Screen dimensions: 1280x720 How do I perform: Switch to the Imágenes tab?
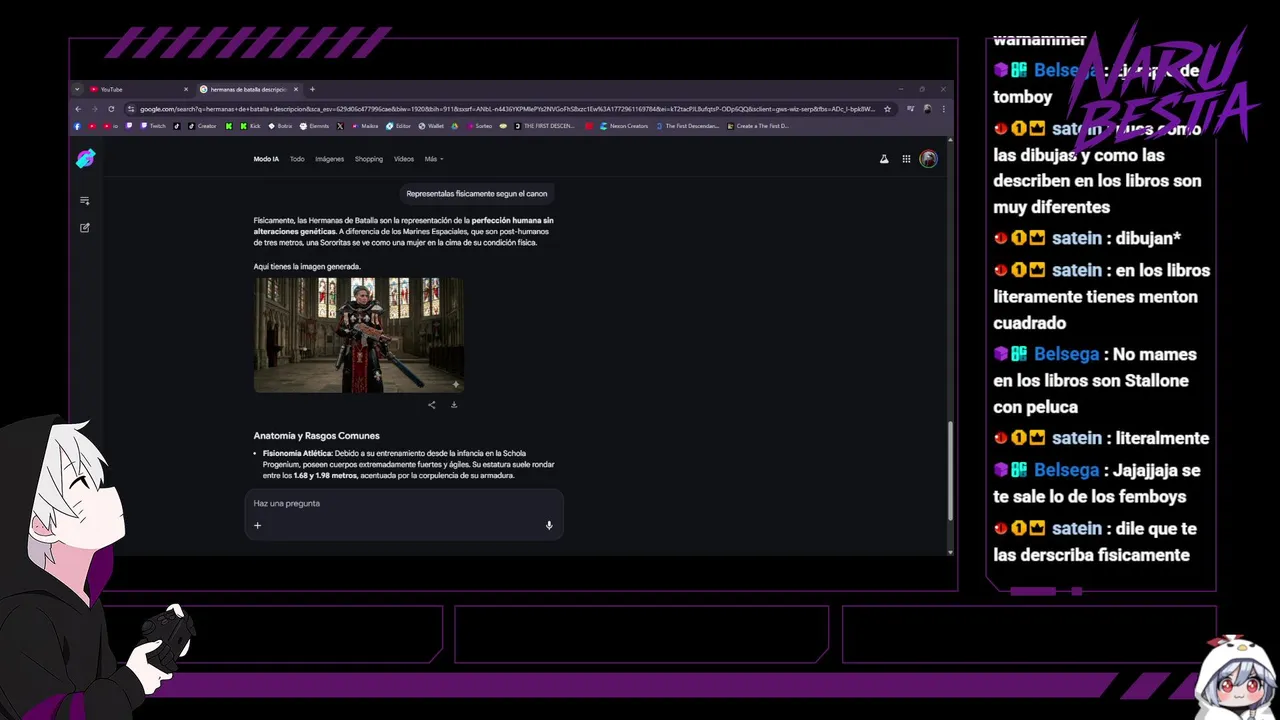[329, 159]
